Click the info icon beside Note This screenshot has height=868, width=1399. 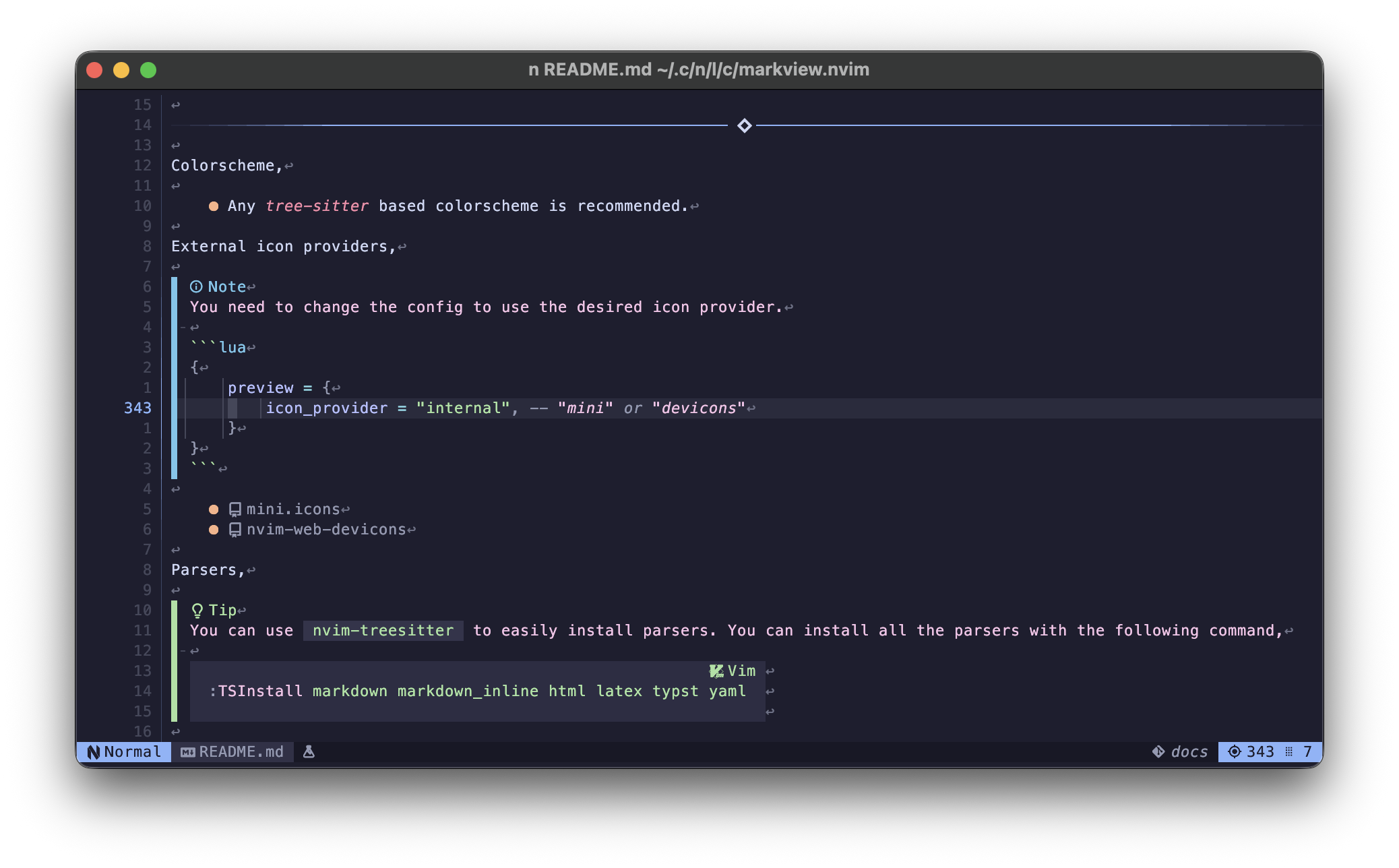click(196, 287)
